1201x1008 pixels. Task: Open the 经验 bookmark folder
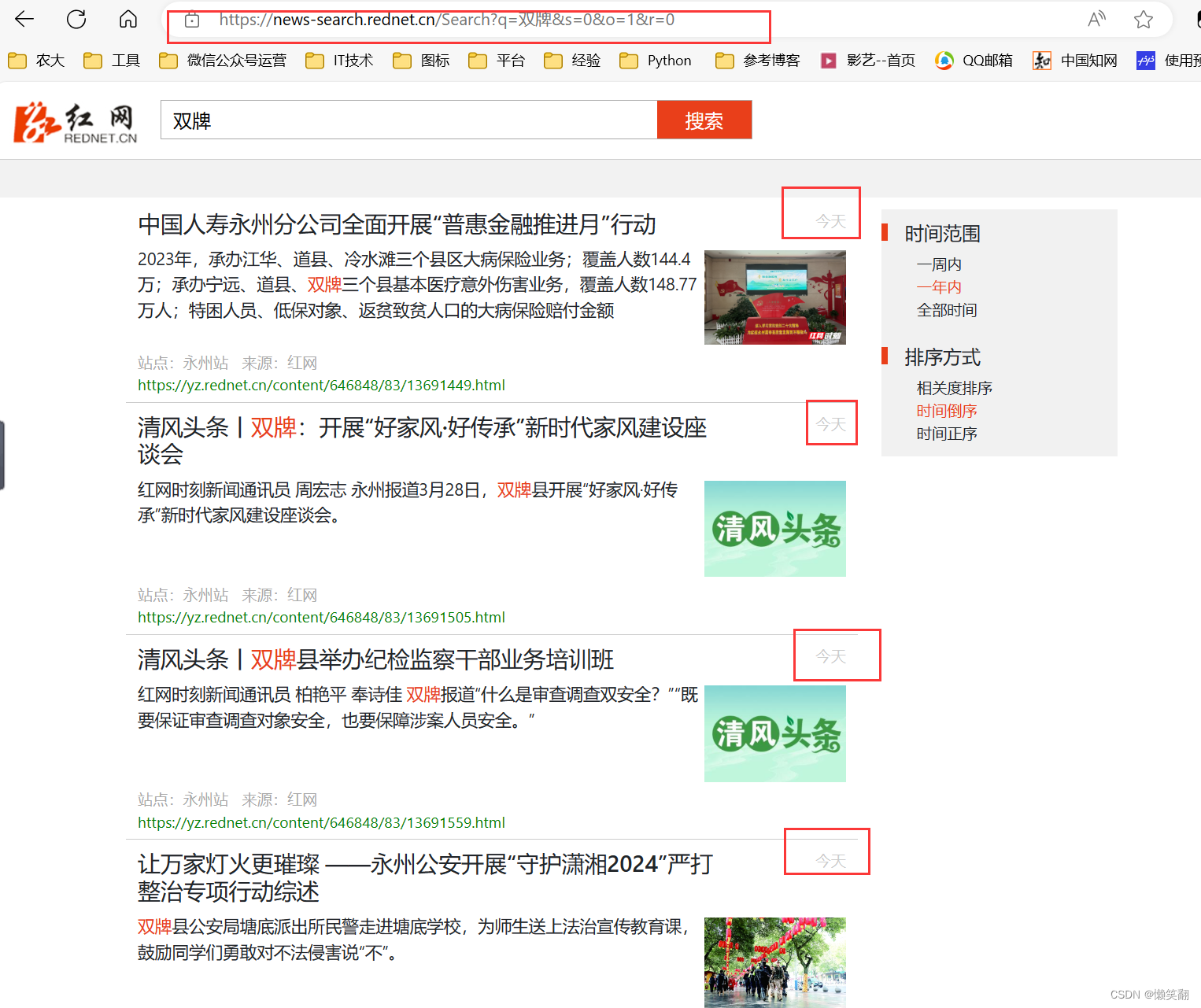click(x=572, y=61)
